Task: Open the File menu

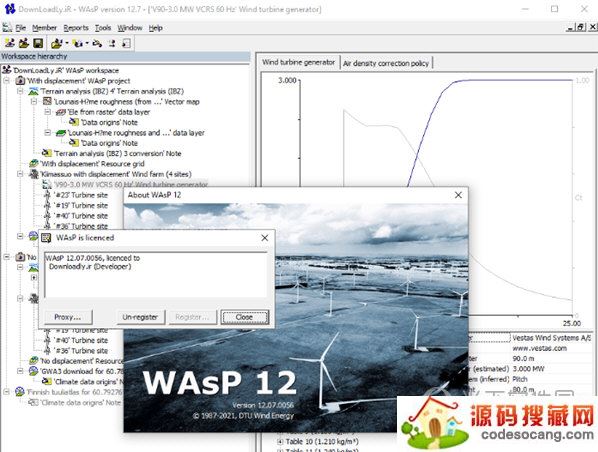Action: pyautogui.click(x=21, y=28)
